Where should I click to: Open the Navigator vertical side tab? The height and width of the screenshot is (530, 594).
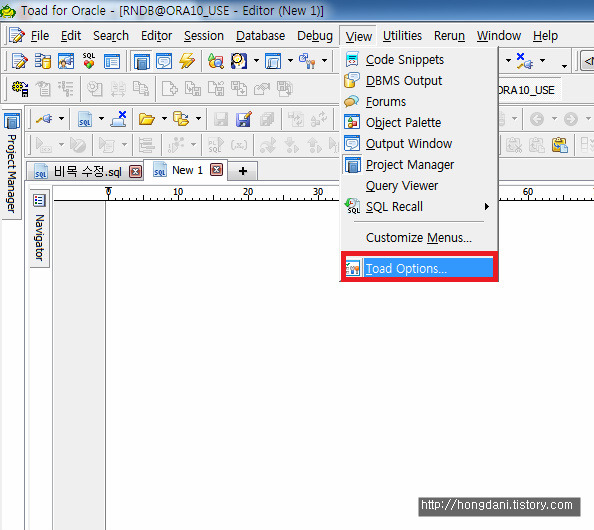tap(39, 228)
